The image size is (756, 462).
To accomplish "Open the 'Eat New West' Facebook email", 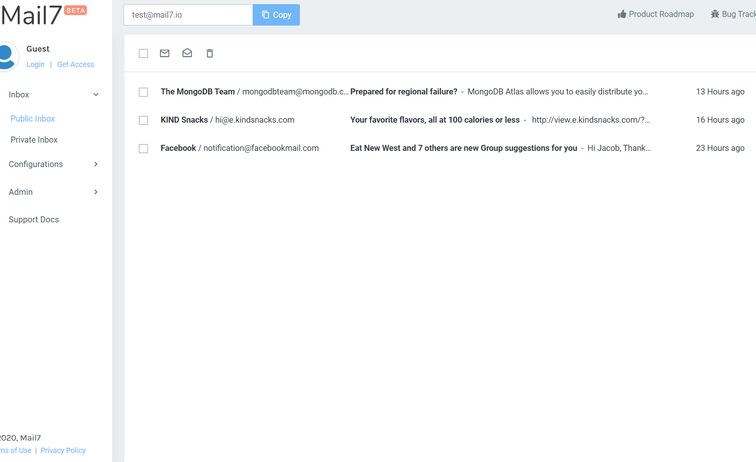I will [463, 148].
